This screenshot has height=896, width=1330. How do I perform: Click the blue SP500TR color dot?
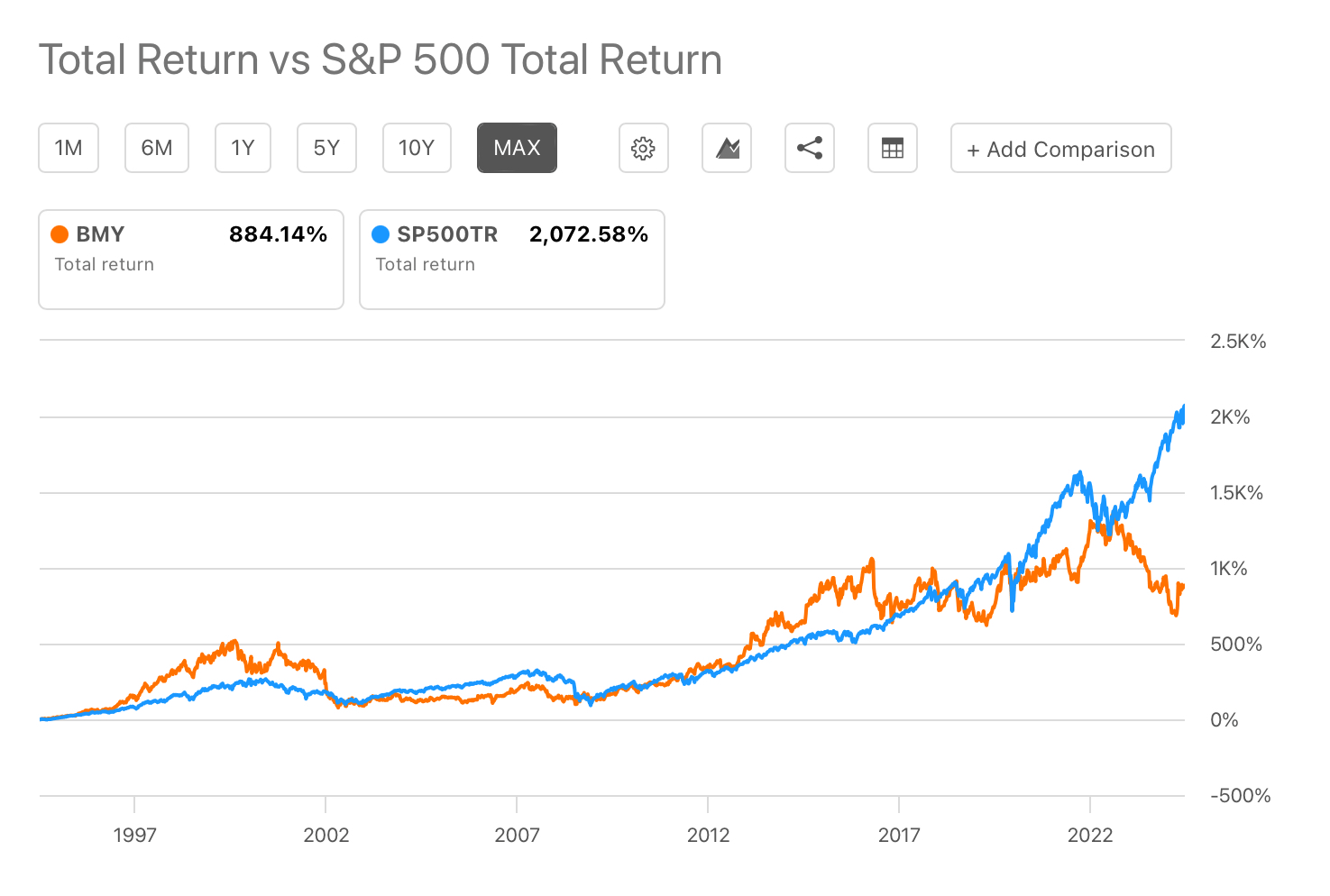click(x=381, y=234)
